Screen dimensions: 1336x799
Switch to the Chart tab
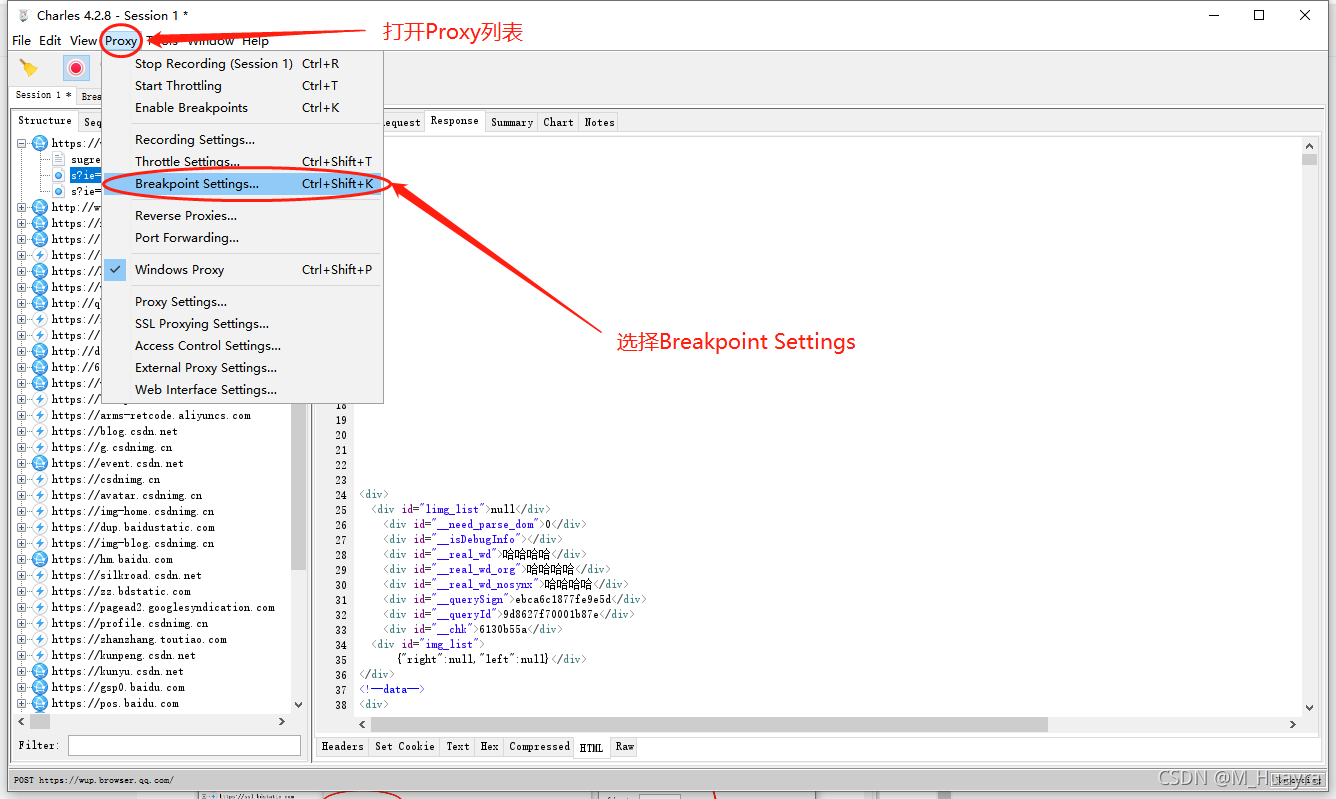point(558,122)
